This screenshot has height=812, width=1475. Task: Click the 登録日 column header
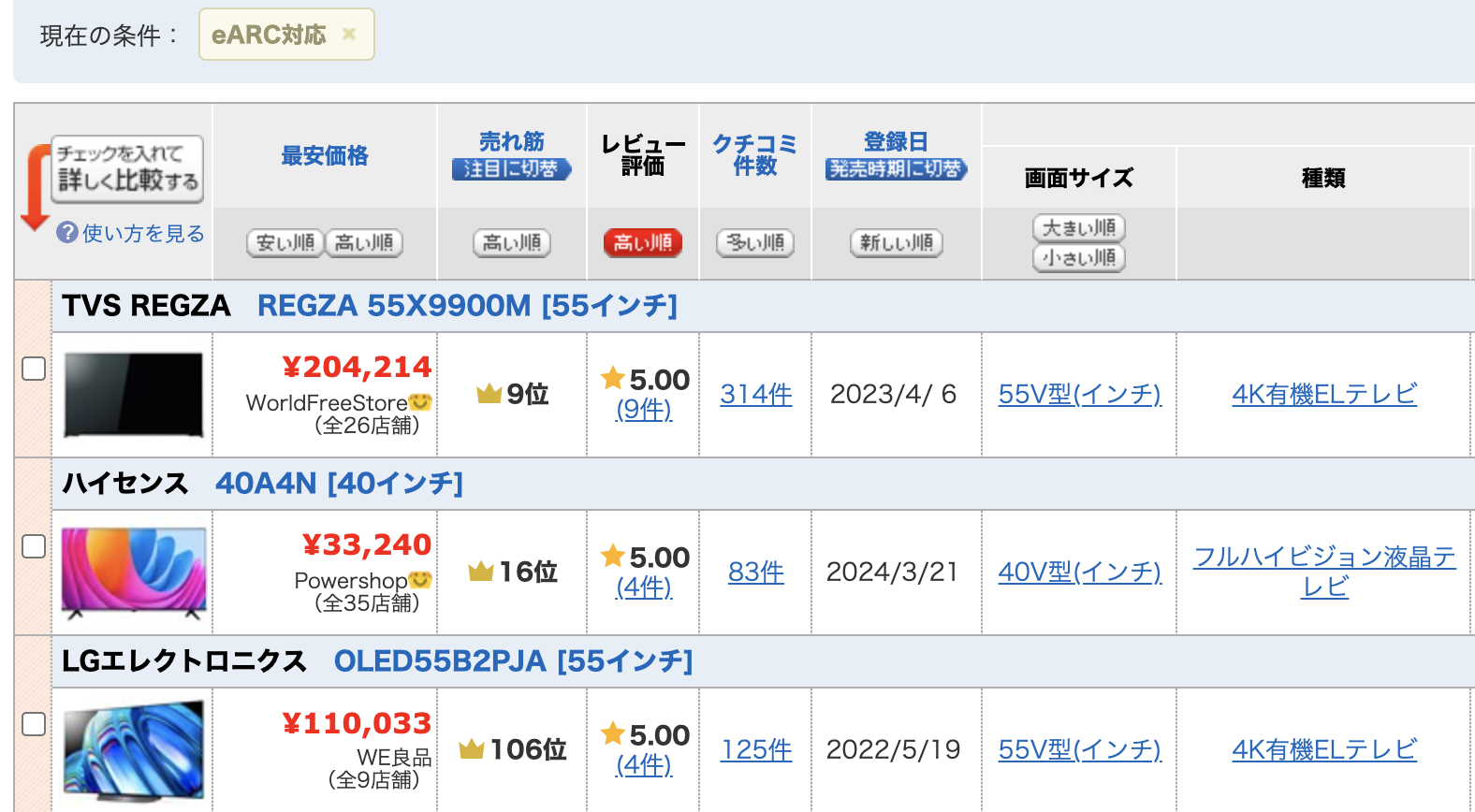(x=896, y=141)
